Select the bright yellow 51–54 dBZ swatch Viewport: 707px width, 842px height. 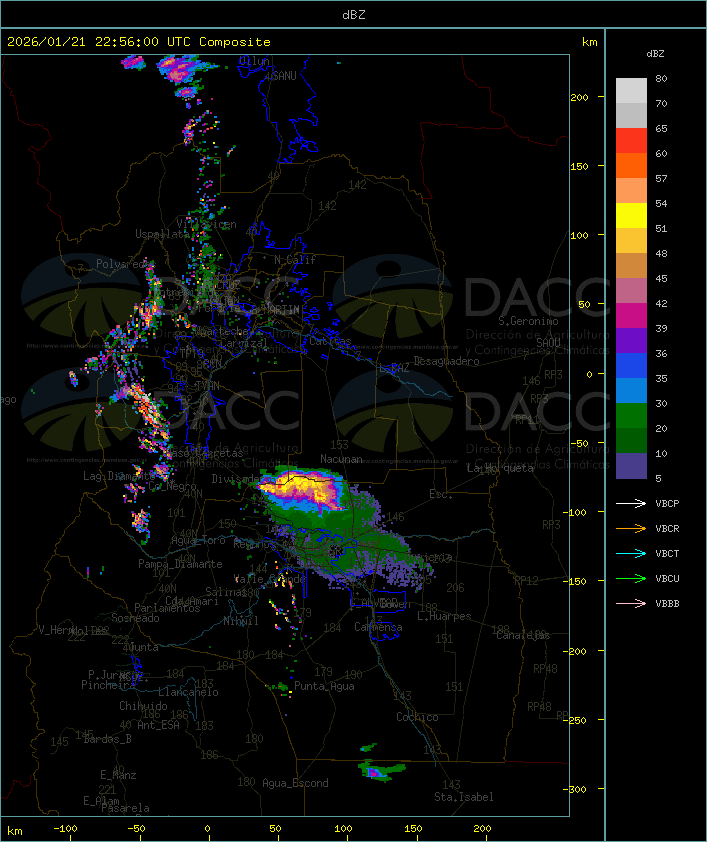click(631, 215)
